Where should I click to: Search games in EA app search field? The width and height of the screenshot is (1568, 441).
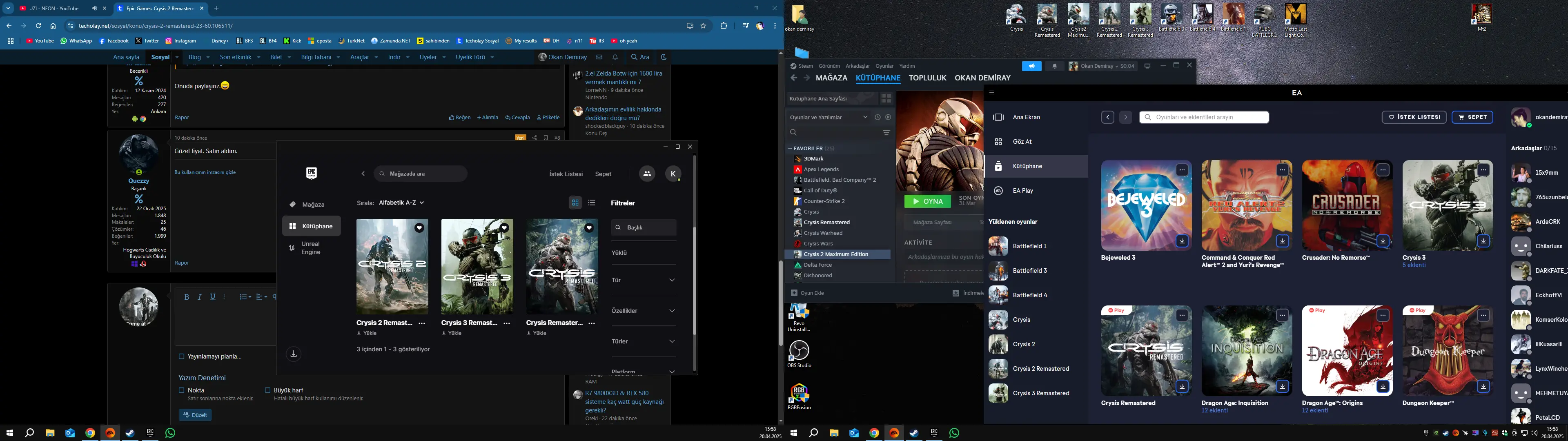[1204, 117]
